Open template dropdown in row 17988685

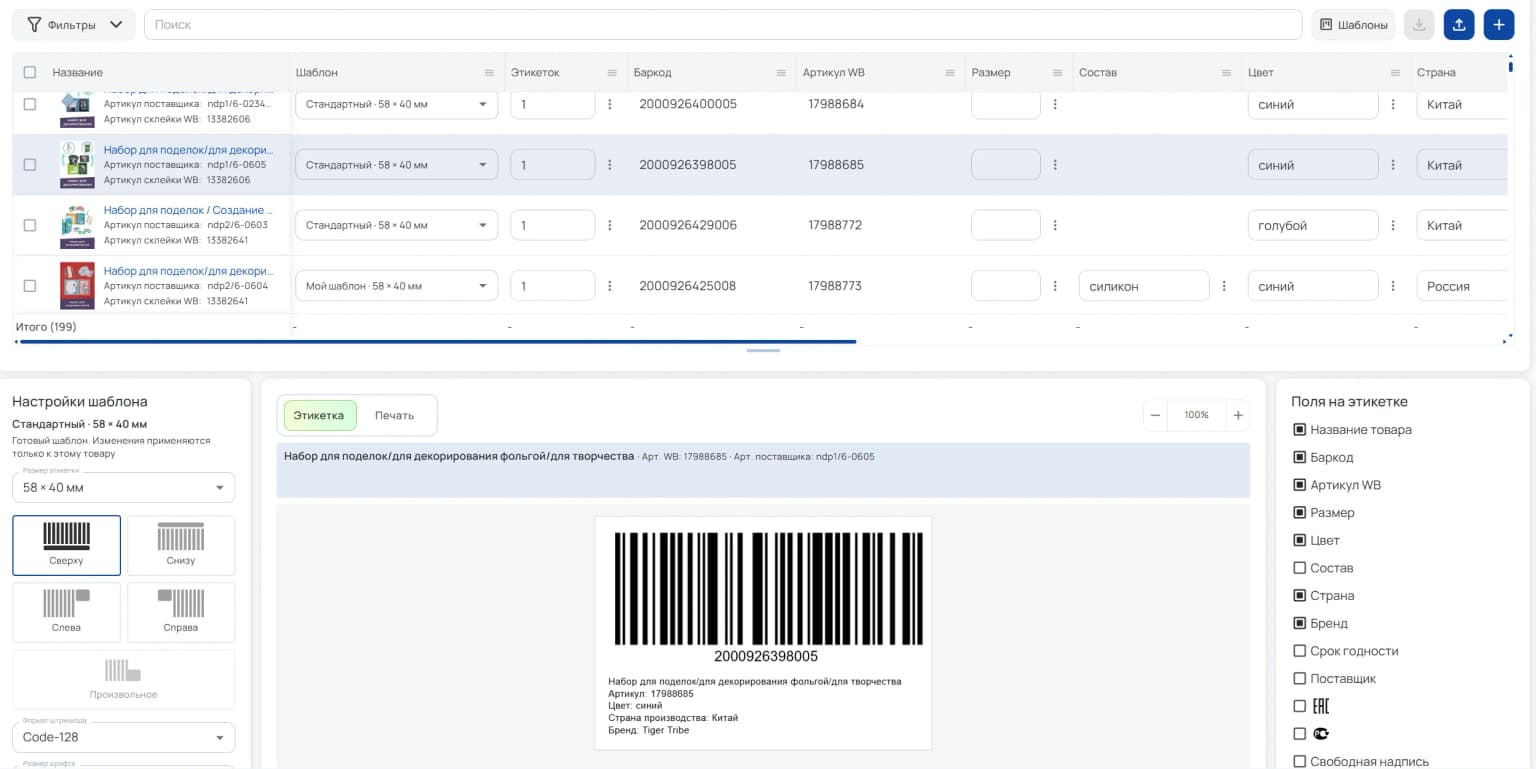[396, 165]
